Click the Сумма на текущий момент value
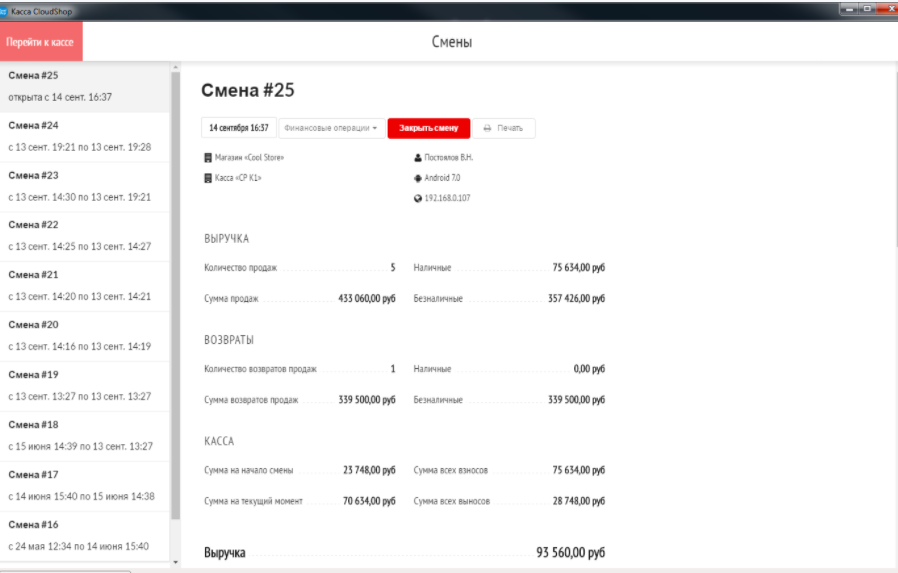Image resolution: width=898 pixels, height=573 pixels. [369, 501]
